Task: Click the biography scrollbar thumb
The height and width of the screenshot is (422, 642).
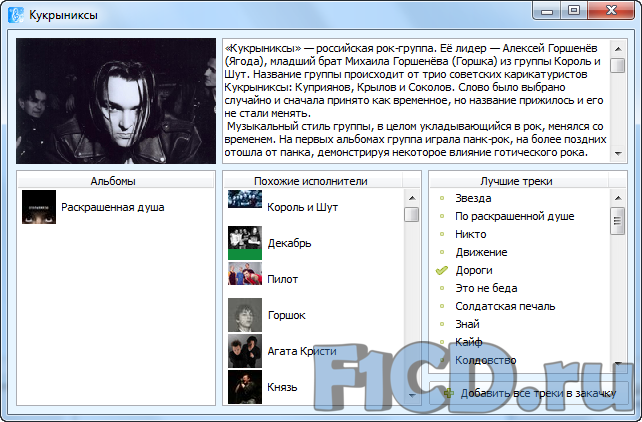Action: pos(618,65)
